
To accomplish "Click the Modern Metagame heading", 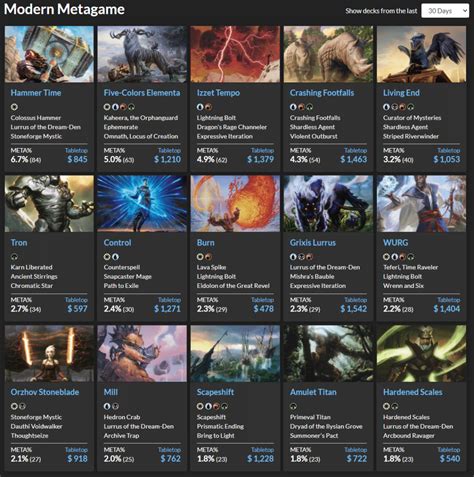I will [x=64, y=9].
